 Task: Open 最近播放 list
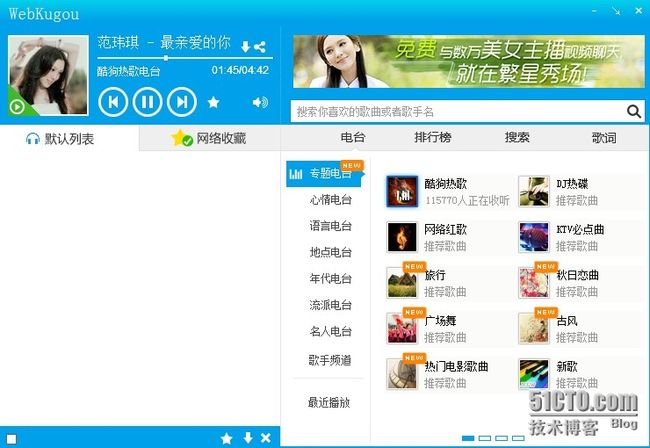click(329, 402)
